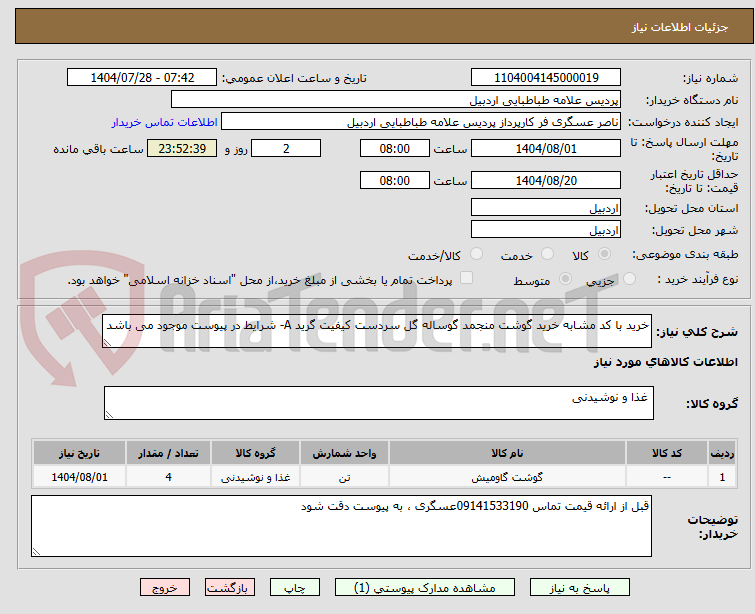Click the نام دستگاه خریدار field

click(396, 100)
